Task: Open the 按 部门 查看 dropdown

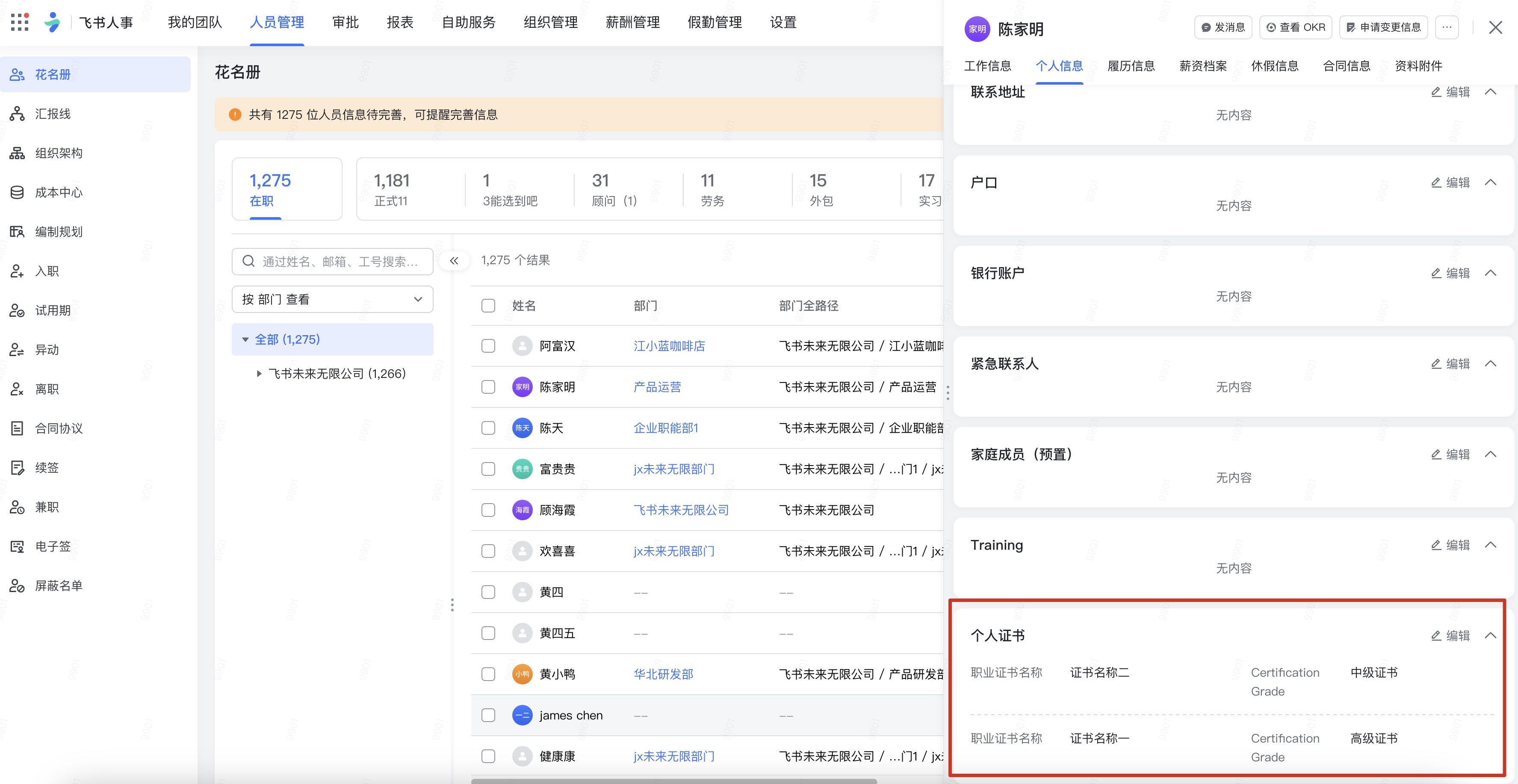Action: 332,299
